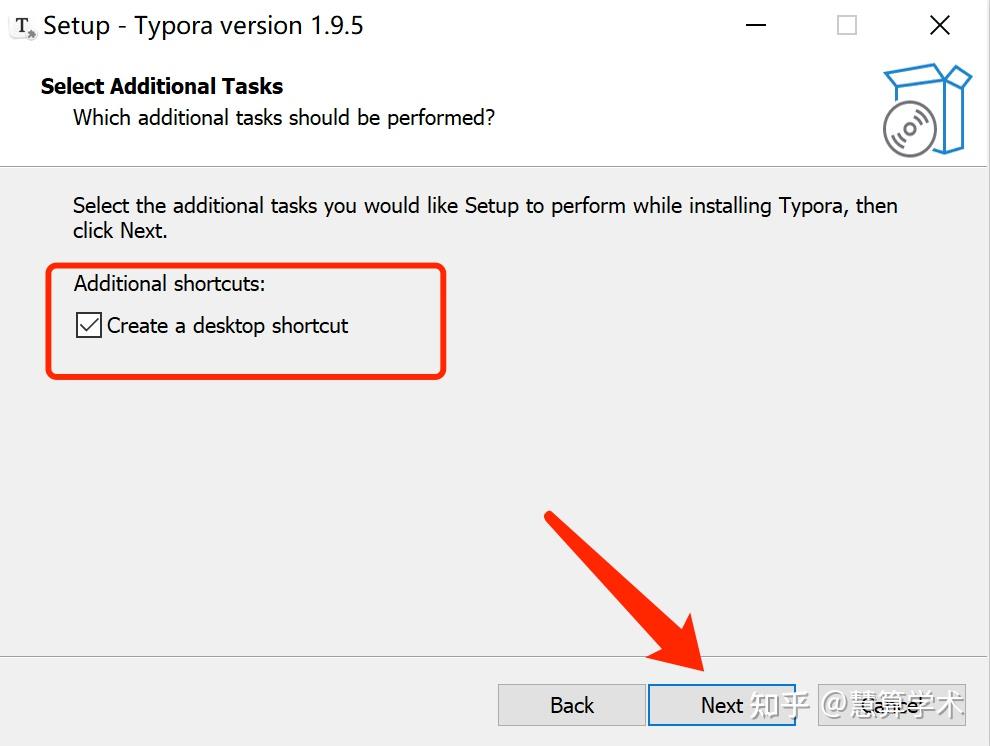Click the installer box-and-disc icon

[926, 110]
